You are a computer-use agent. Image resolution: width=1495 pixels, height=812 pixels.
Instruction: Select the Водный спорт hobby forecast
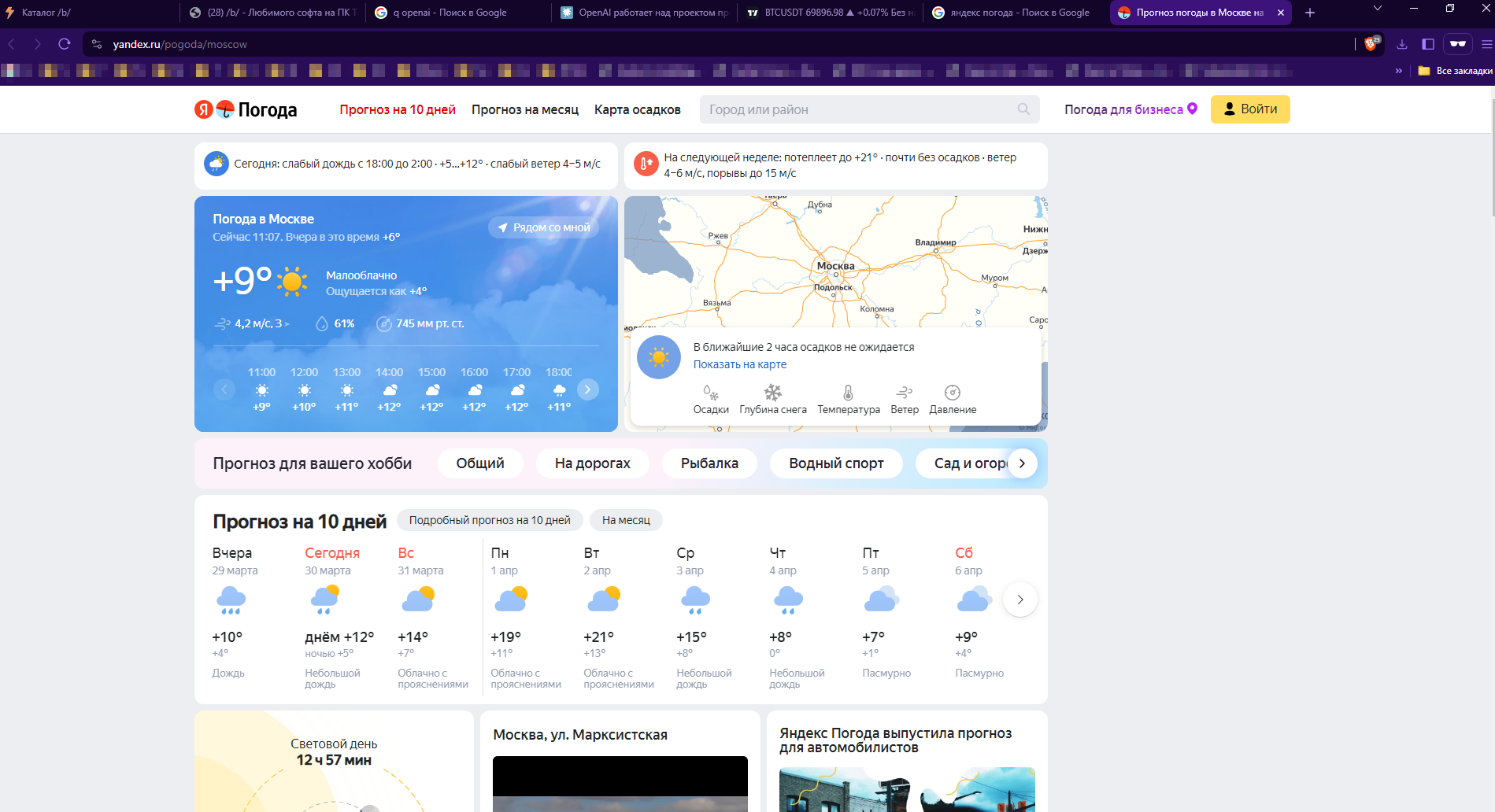tap(836, 463)
